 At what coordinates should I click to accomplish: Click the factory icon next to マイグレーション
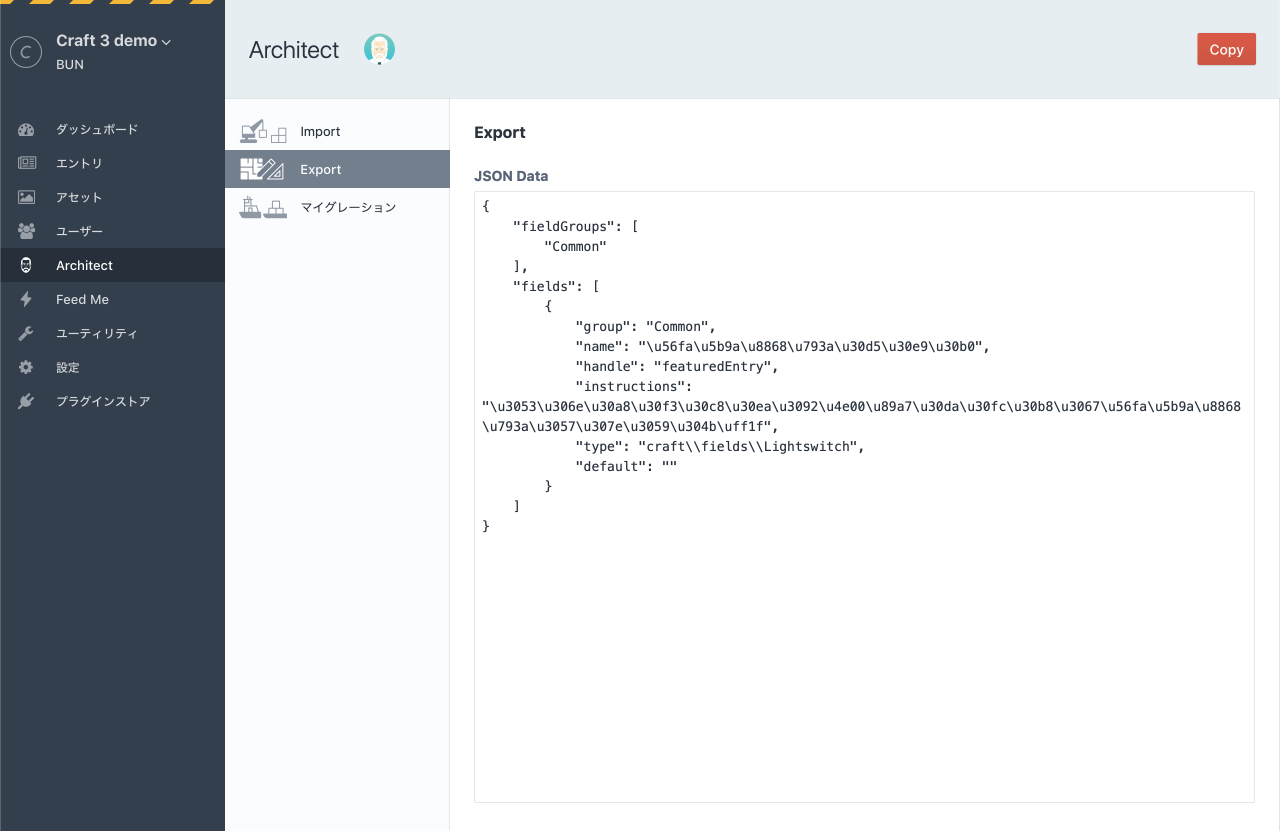pyautogui.click(x=263, y=206)
